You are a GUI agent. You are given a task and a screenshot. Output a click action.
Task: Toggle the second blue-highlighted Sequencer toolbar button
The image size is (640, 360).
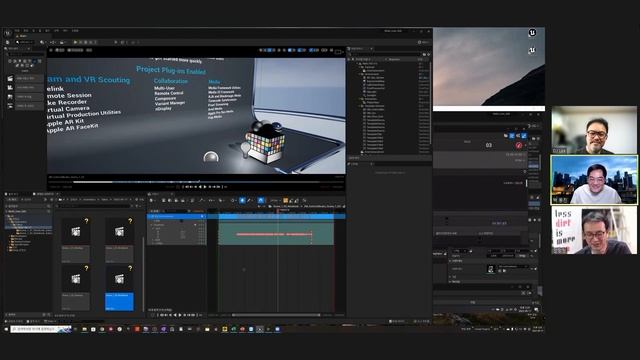261,200
